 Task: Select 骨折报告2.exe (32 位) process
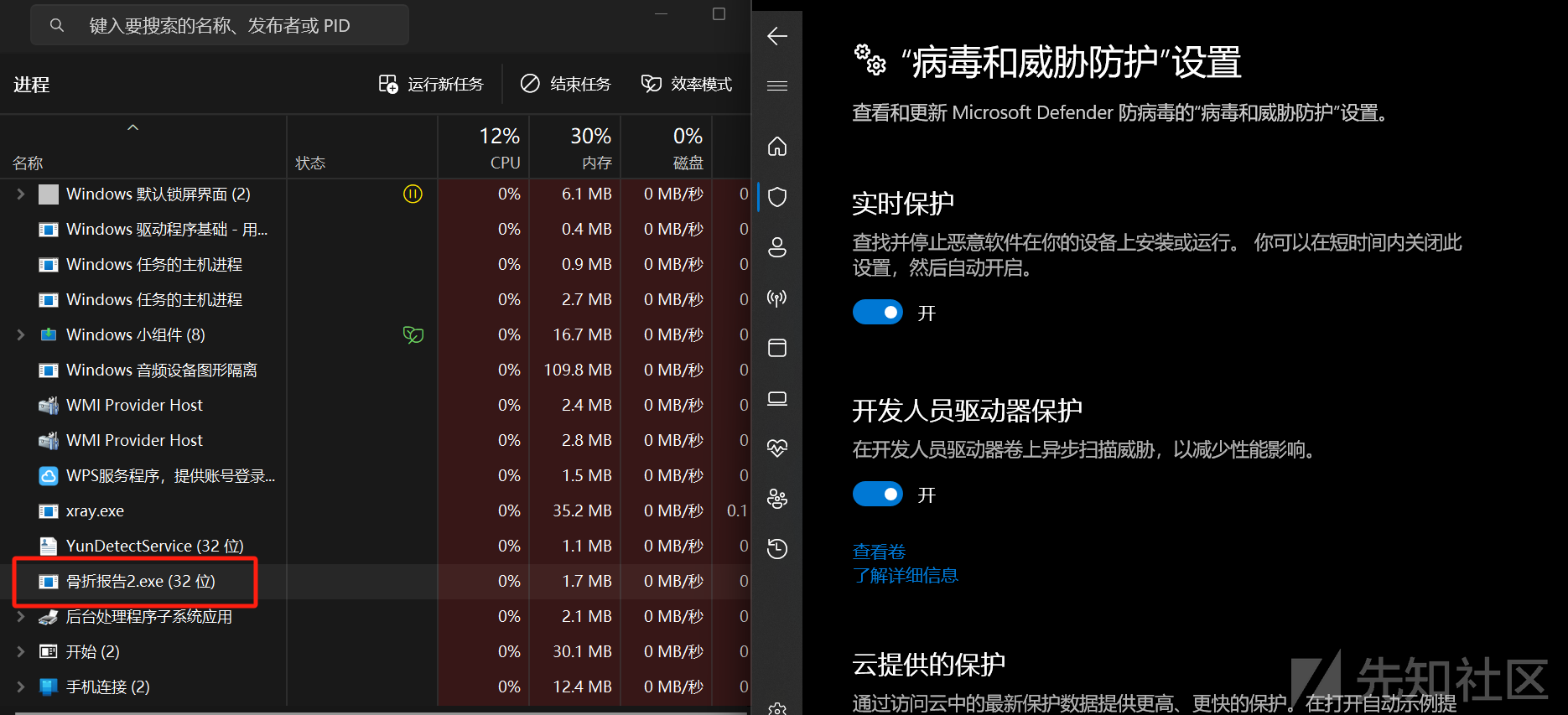pos(374,581)
